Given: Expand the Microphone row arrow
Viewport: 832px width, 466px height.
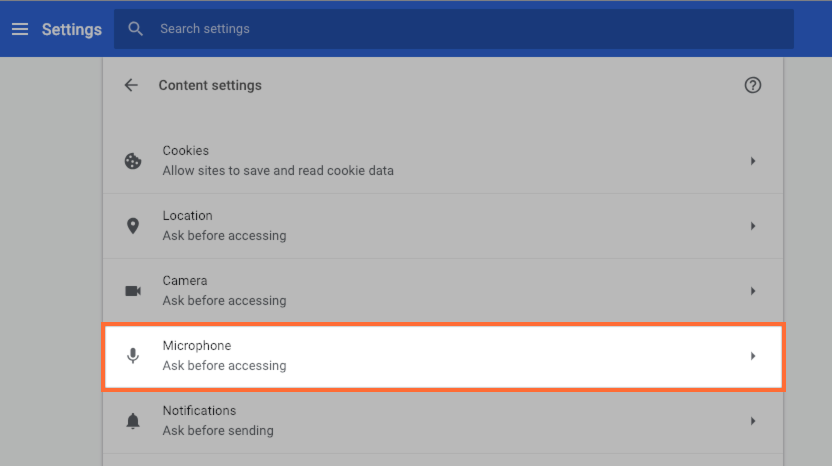Looking at the screenshot, I should [753, 356].
